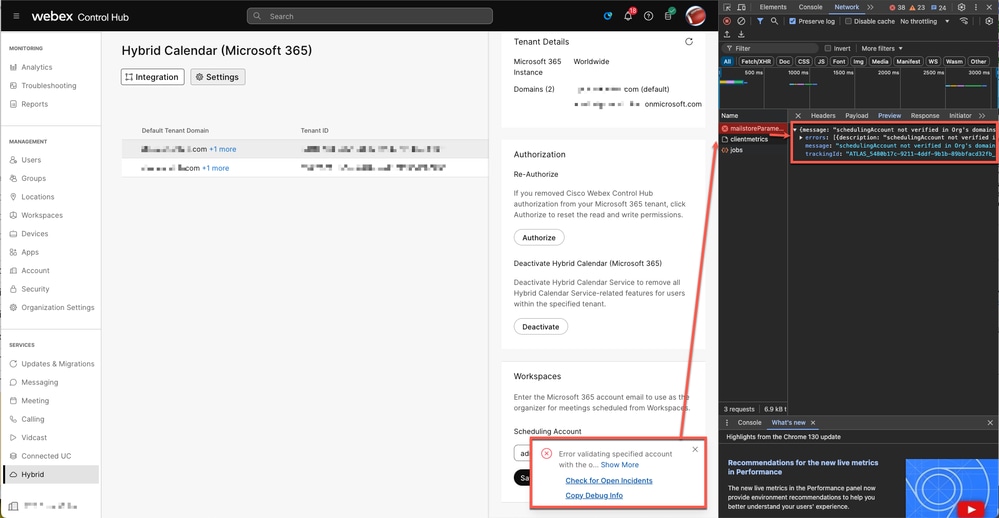Filter requests by Fetch/XHR
Screen dimensions: 999x518
[756, 62]
